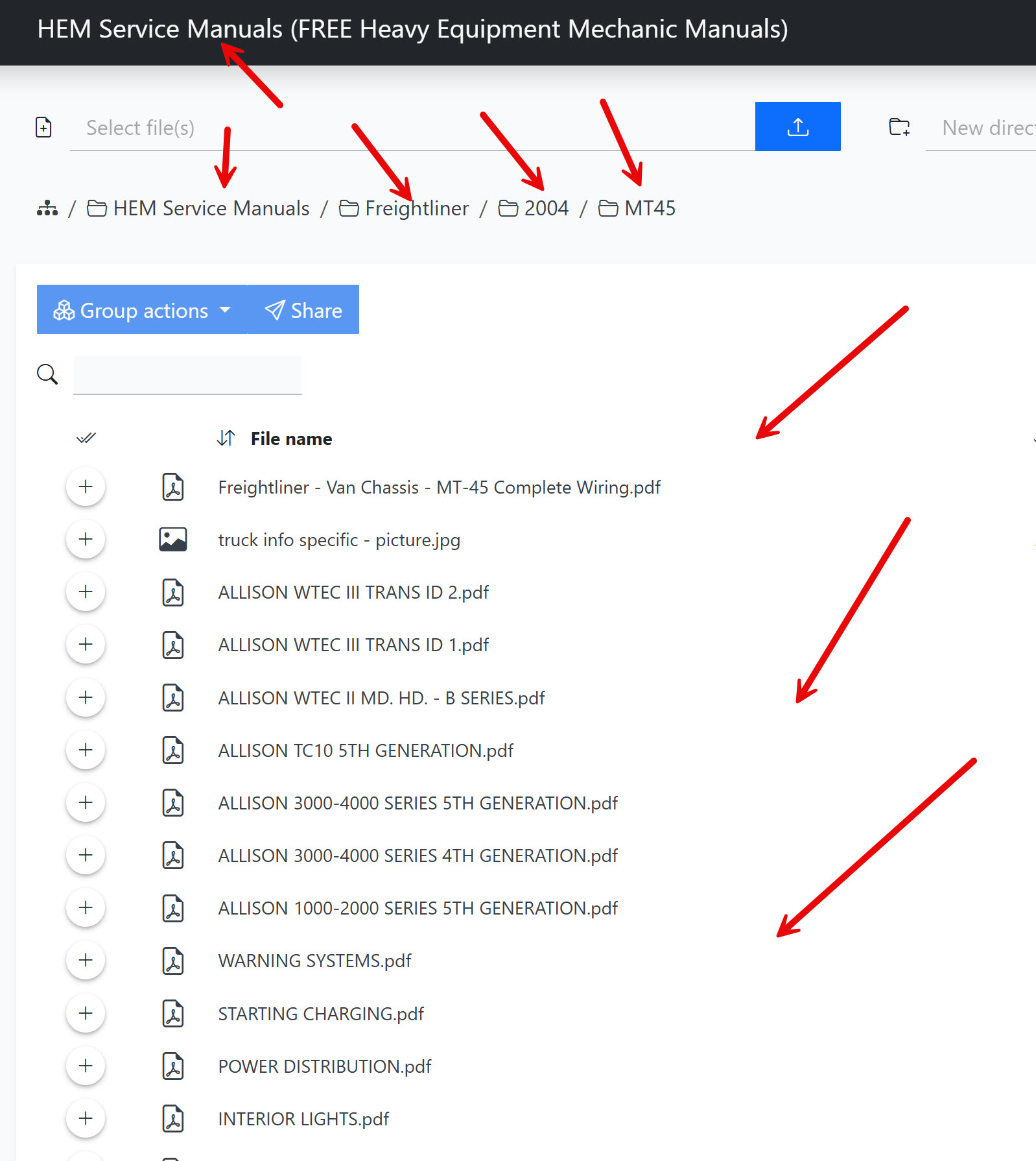Image resolution: width=1036 pixels, height=1161 pixels.
Task: Expand plus for STARTING CHARGING.pdf
Action: 86,1013
